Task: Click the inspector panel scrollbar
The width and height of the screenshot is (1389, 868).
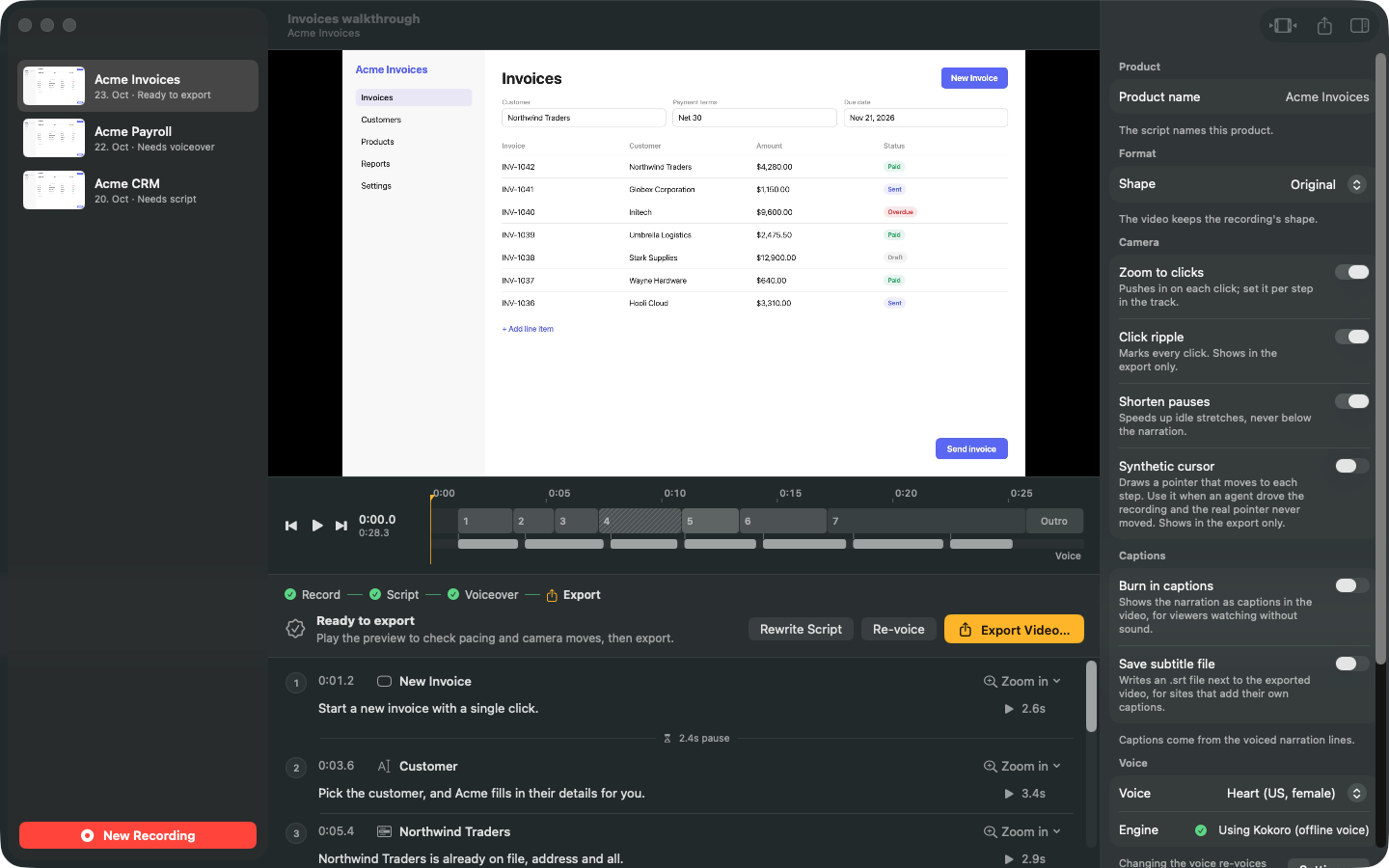Action: pyautogui.click(x=1380, y=358)
